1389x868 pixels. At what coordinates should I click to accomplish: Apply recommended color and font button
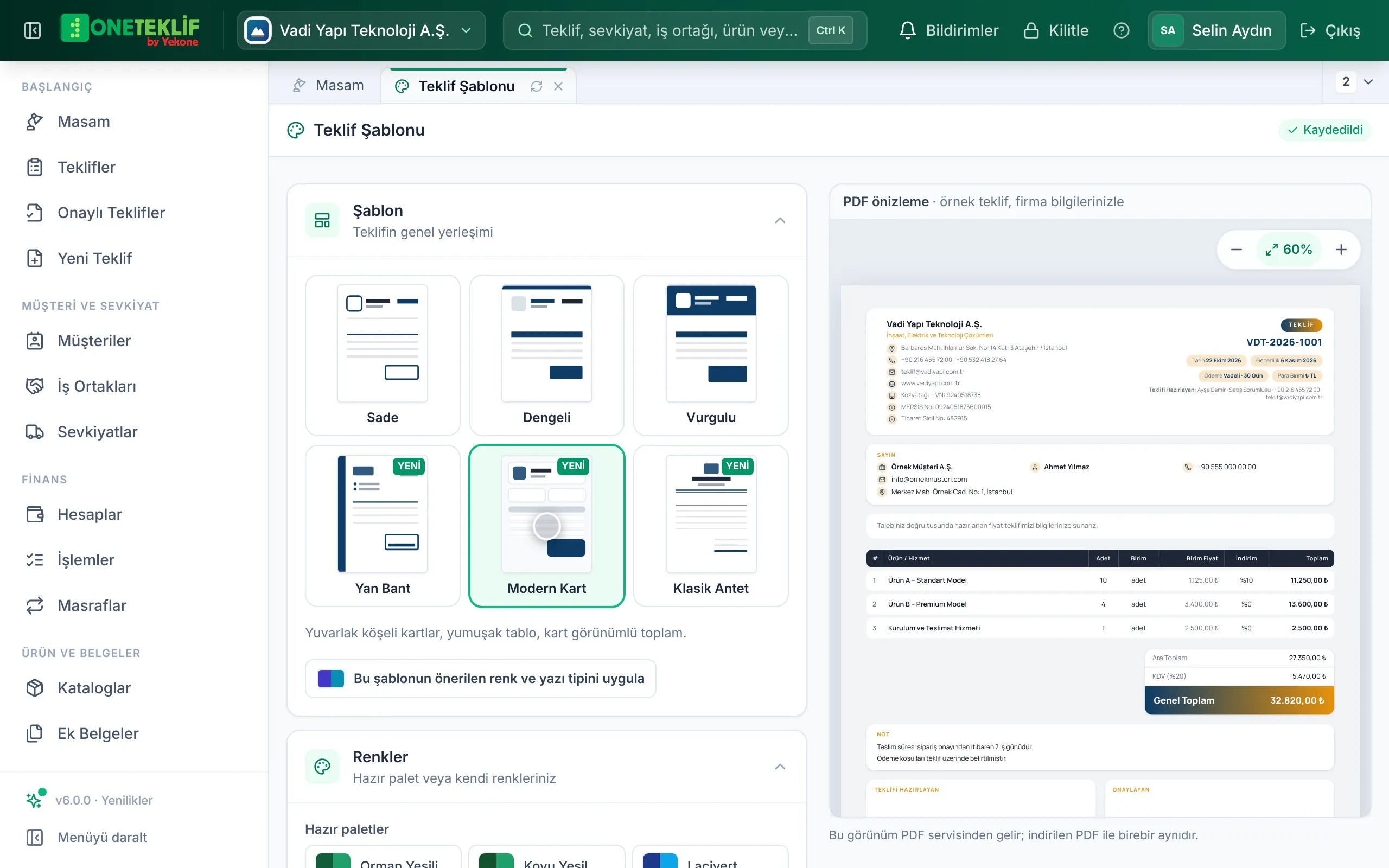pos(480,679)
